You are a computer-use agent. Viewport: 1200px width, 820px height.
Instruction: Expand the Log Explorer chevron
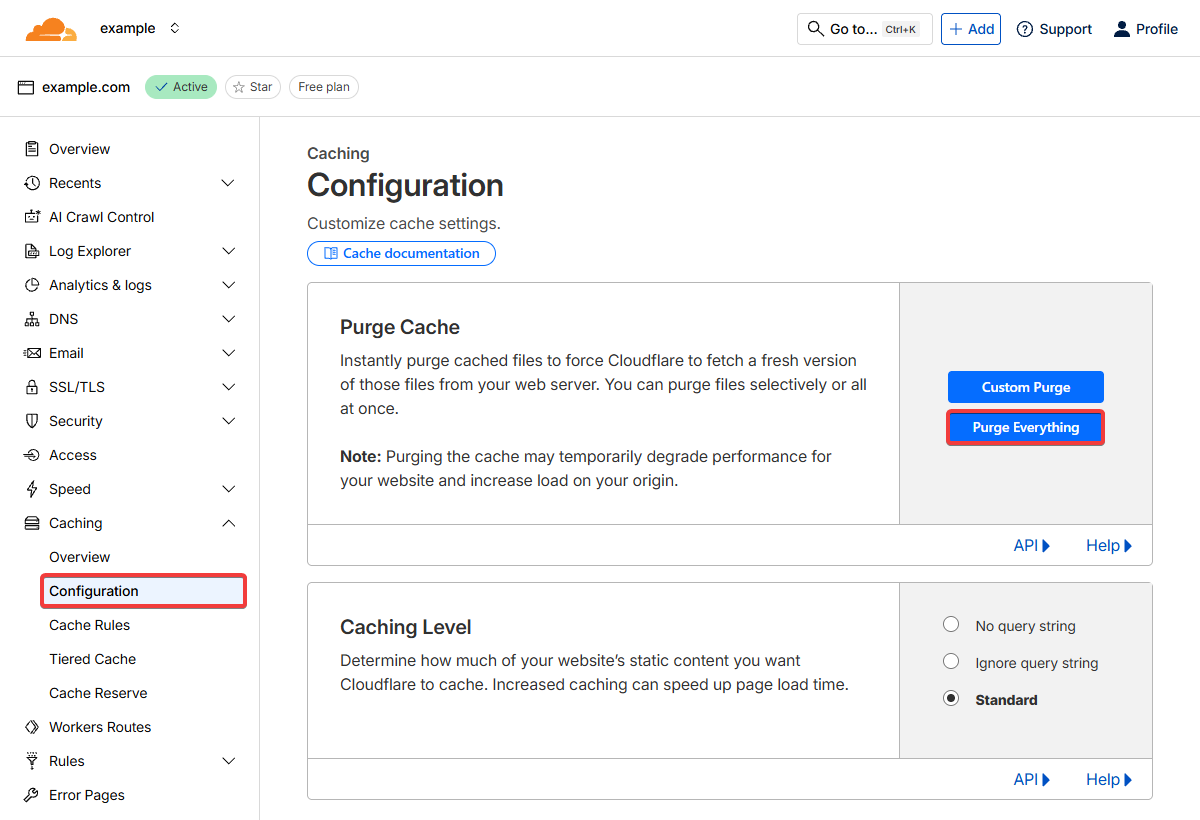coord(228,251)
